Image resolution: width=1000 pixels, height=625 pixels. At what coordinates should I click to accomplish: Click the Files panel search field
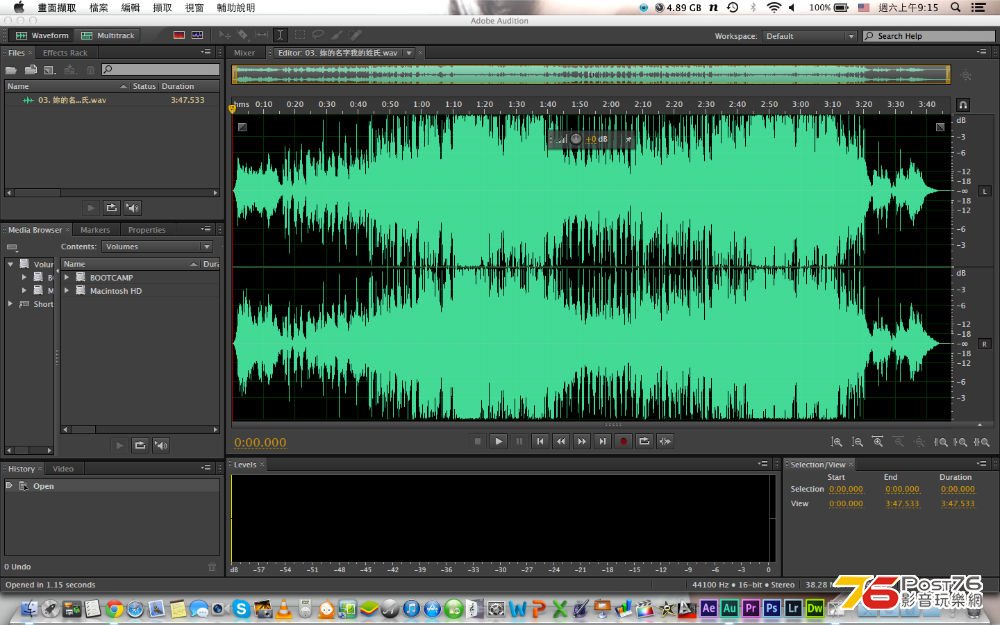point(160,69)
